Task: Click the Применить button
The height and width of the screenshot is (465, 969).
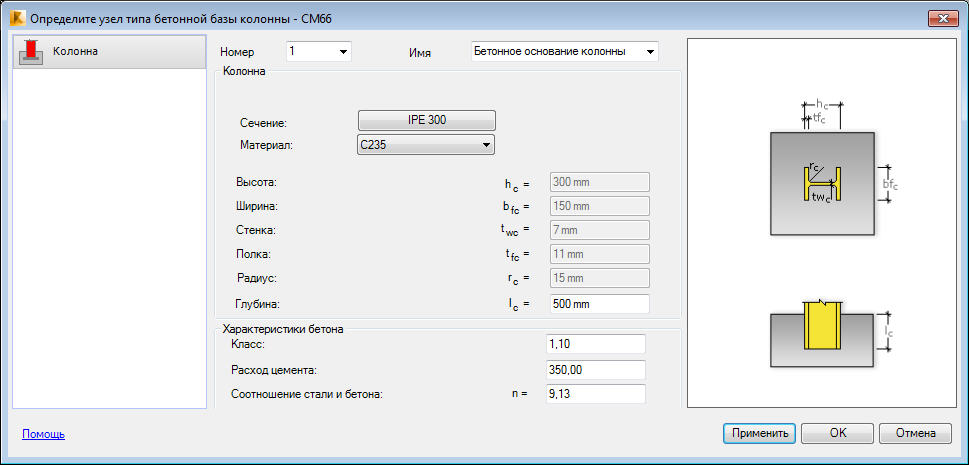Action: coord(760,433)
